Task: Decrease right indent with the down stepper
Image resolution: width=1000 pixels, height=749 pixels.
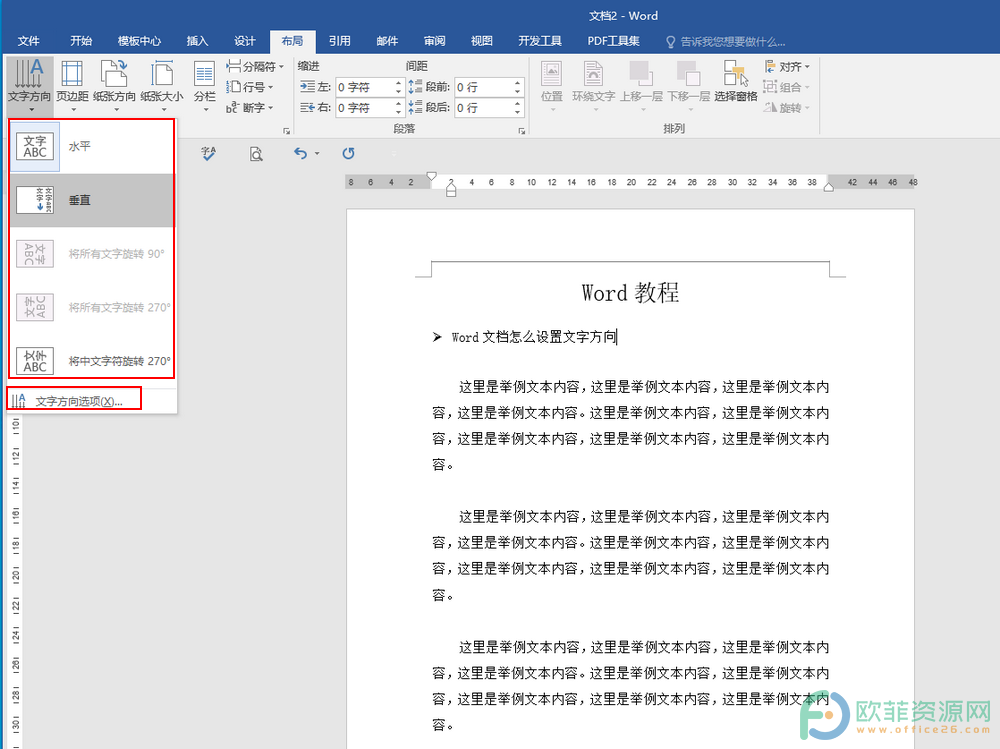Action: coord(399,113)
